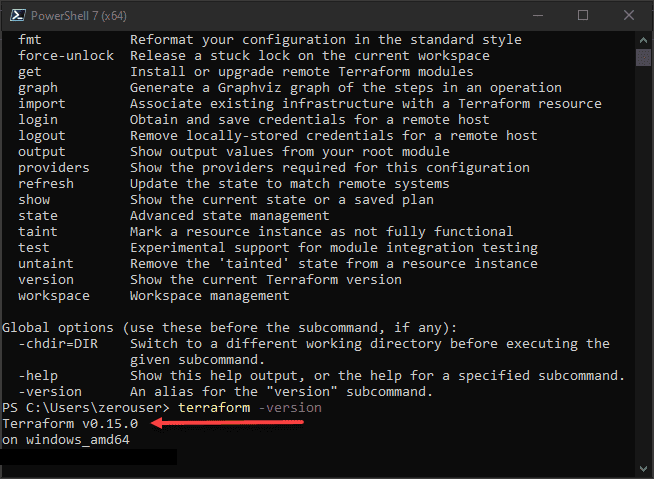Click the vertical scrollbar thumb
Image resolution: width=654 pixels, height=479 pixels.
644,56
